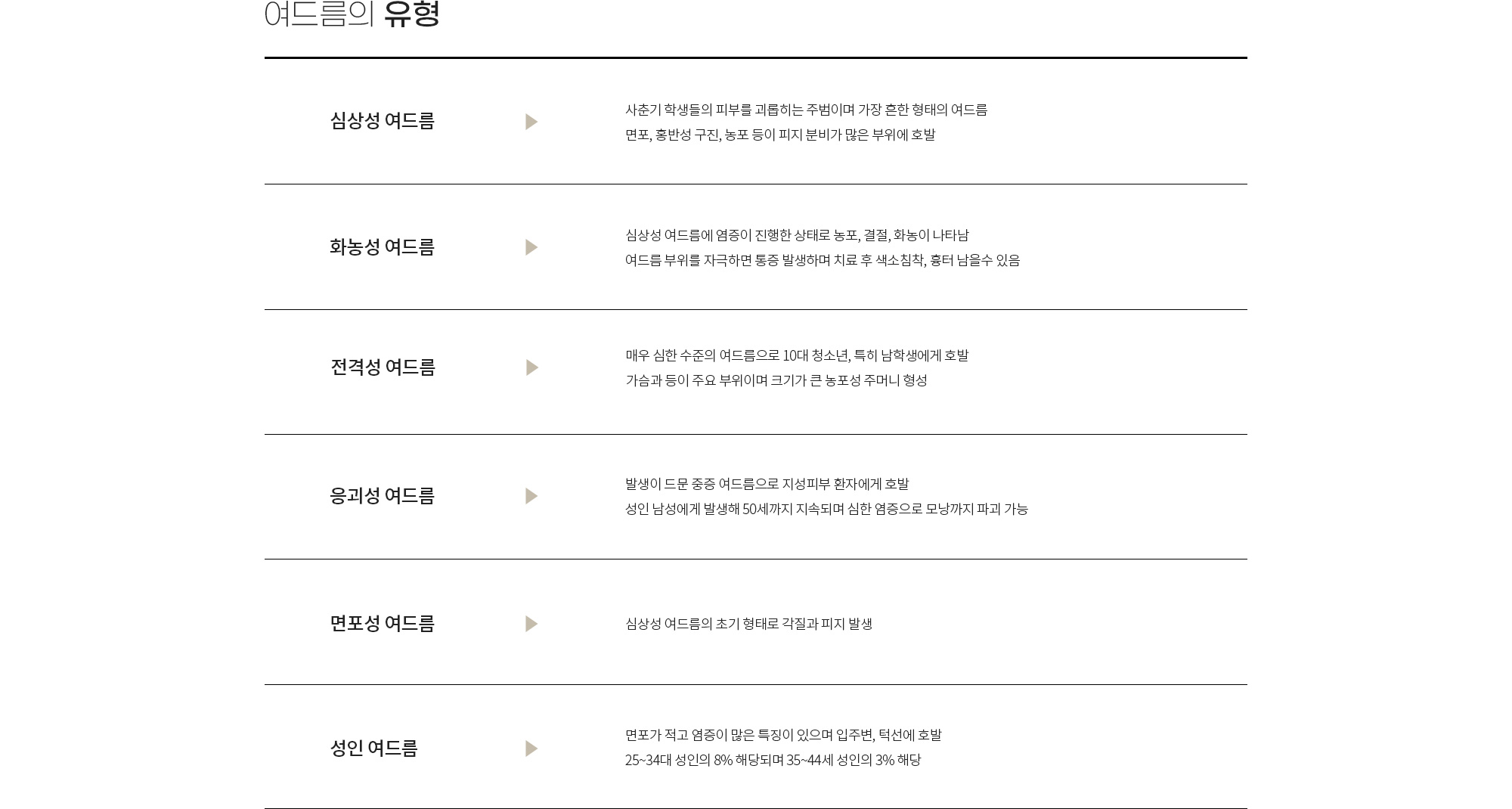This screenshot has width=1512, height=809.
Task: Click the arrow beside 전격성 여드름
Action: pos(532,367)
